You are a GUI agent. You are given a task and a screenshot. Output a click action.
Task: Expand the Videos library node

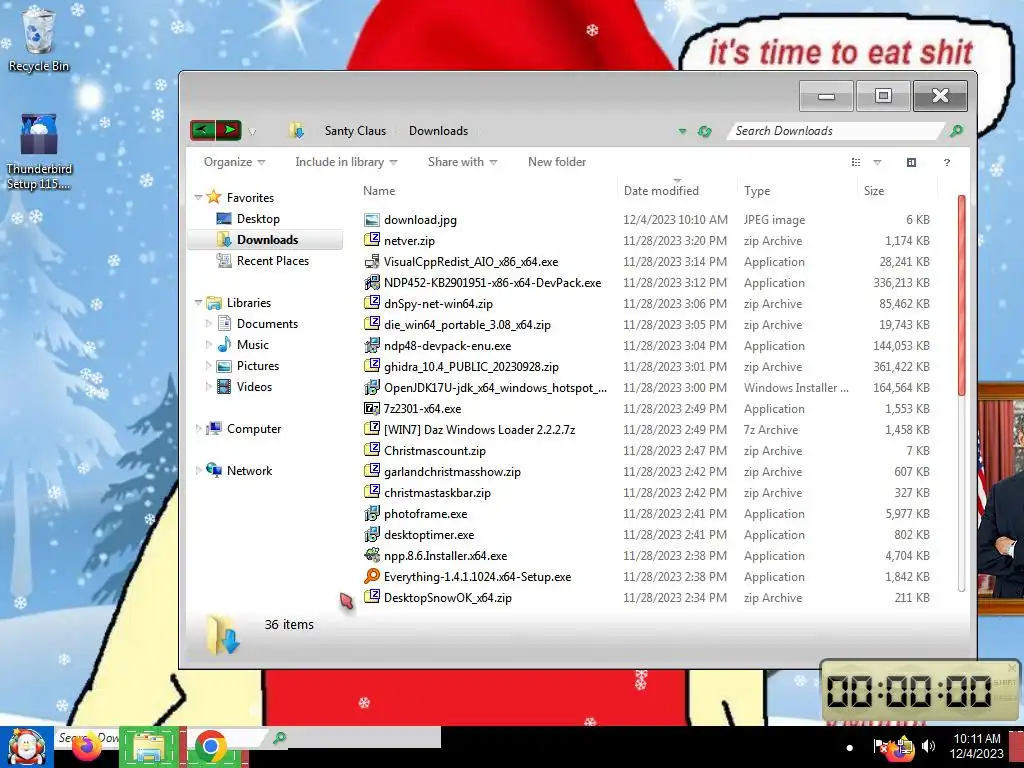pyautogui.click(x=208, y=387)
